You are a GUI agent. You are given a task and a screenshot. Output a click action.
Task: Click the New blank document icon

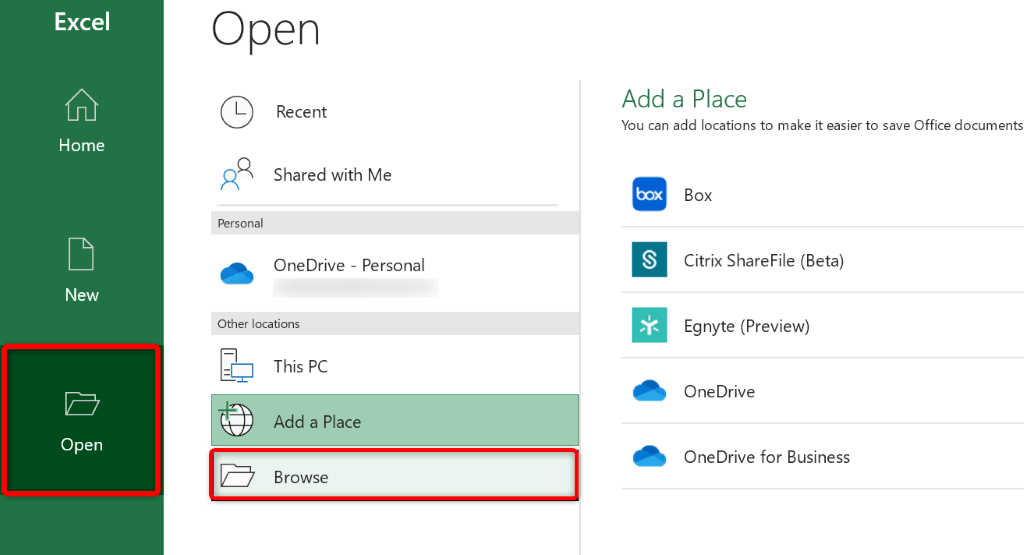coord(81,254)
